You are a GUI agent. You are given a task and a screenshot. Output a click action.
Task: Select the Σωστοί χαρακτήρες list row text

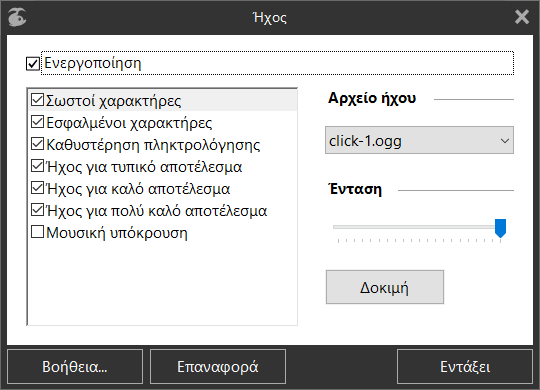click(x=113, y=101)
